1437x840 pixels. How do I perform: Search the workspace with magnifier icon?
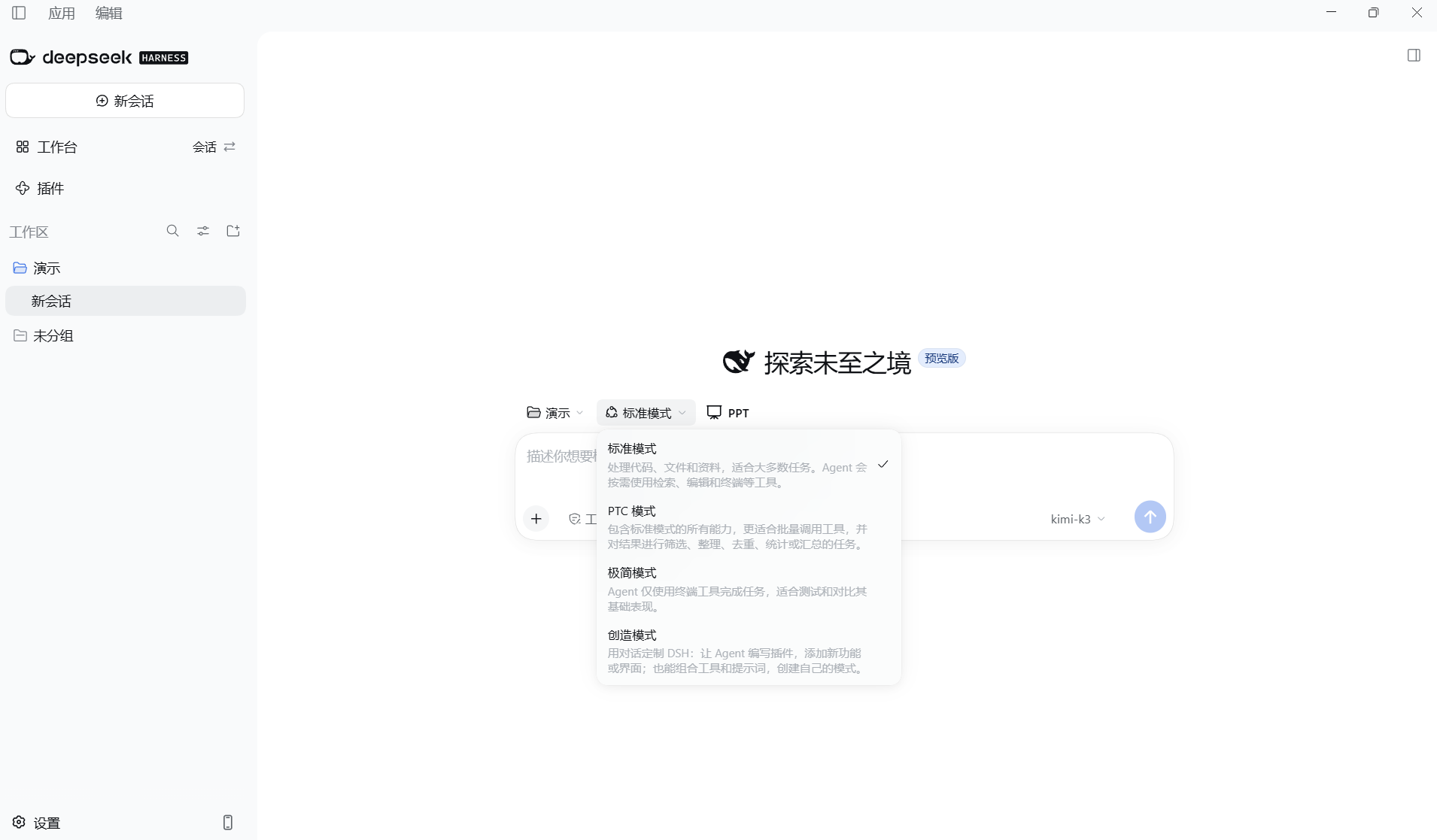tap(172, 231)
